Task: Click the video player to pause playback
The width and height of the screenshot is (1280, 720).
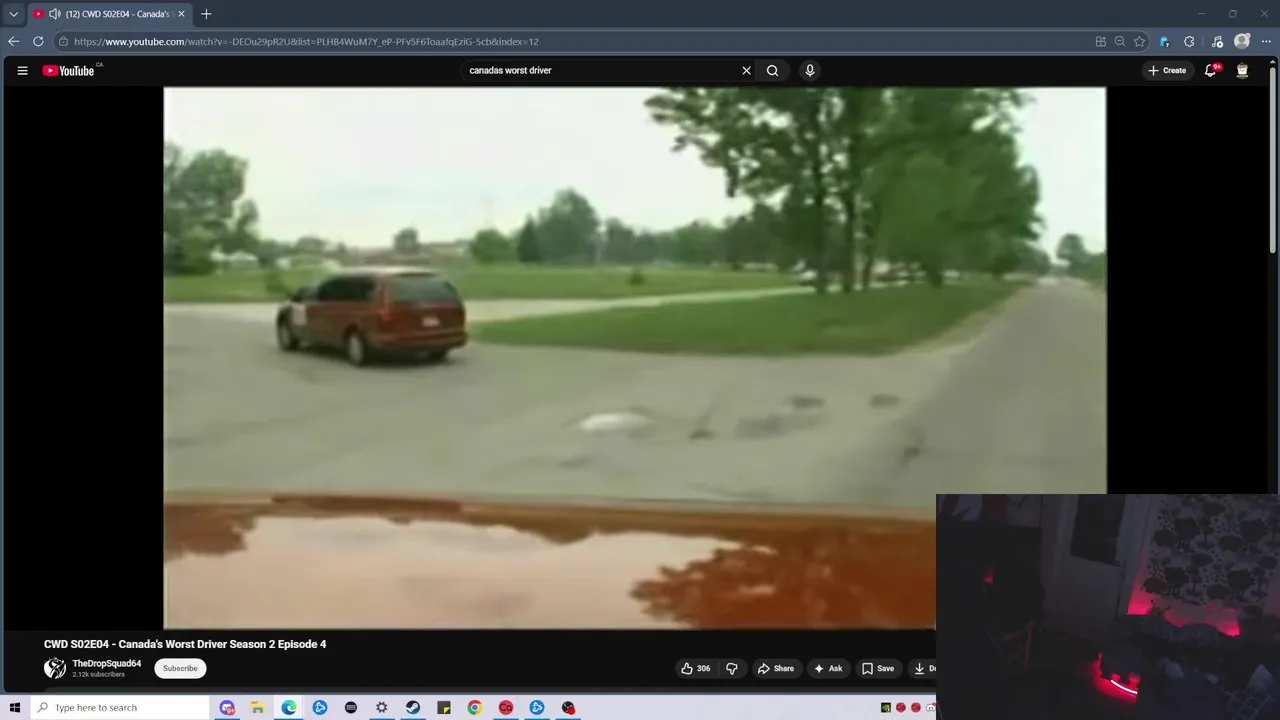Action: tap(635, 357)
